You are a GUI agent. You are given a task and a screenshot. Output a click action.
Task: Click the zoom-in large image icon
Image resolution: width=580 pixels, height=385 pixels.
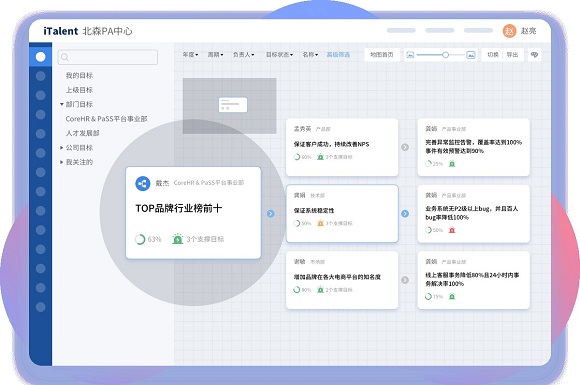point(471,55)
